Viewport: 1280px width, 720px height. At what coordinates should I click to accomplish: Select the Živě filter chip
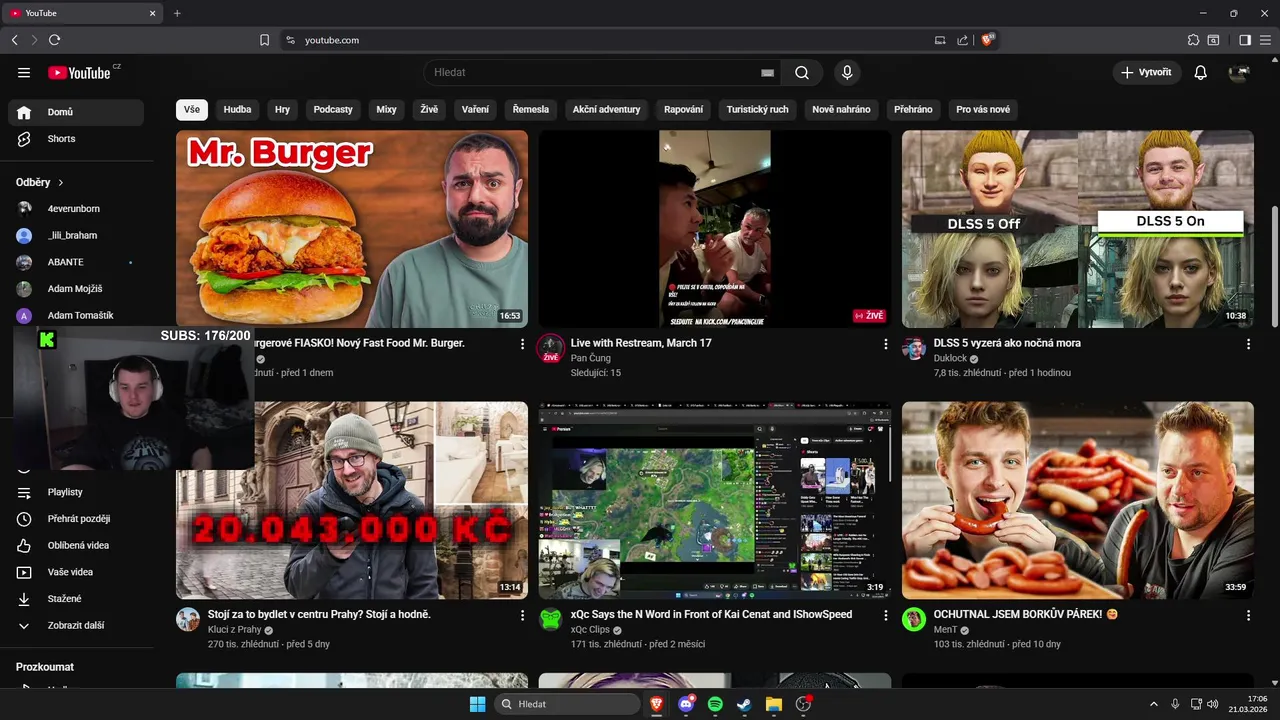429,110
